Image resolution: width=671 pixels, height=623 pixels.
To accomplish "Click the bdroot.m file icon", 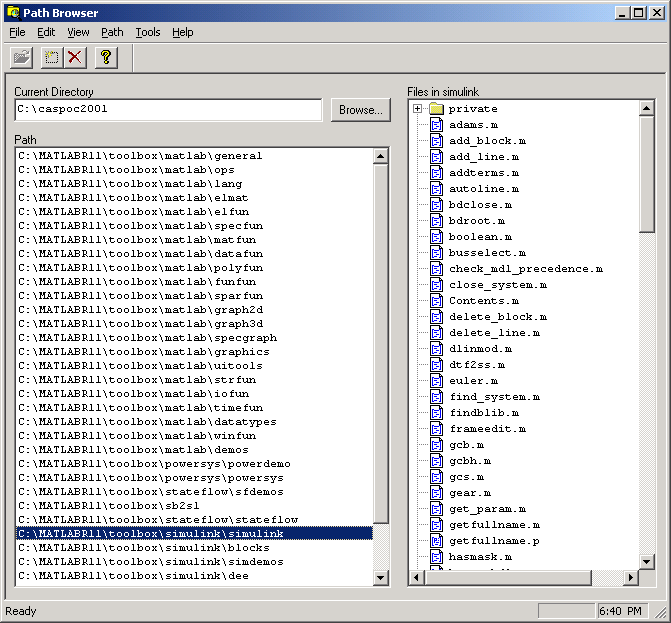I will 436,221.
